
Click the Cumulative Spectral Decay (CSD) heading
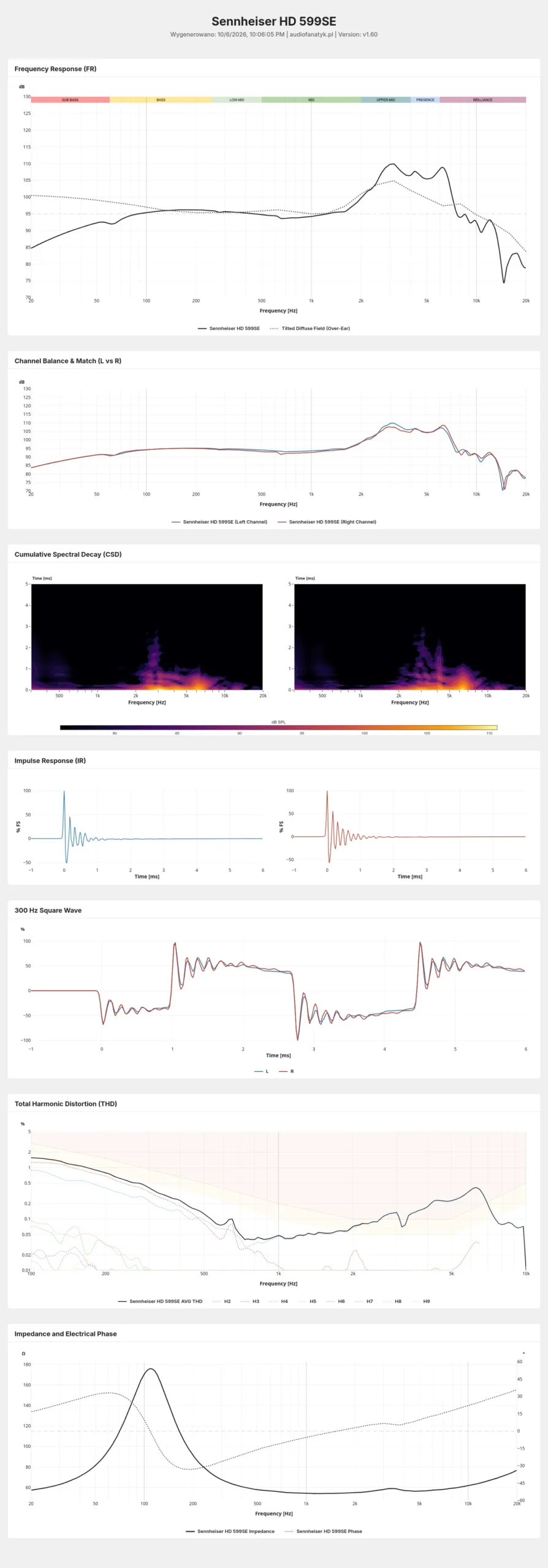click(68, 554)
